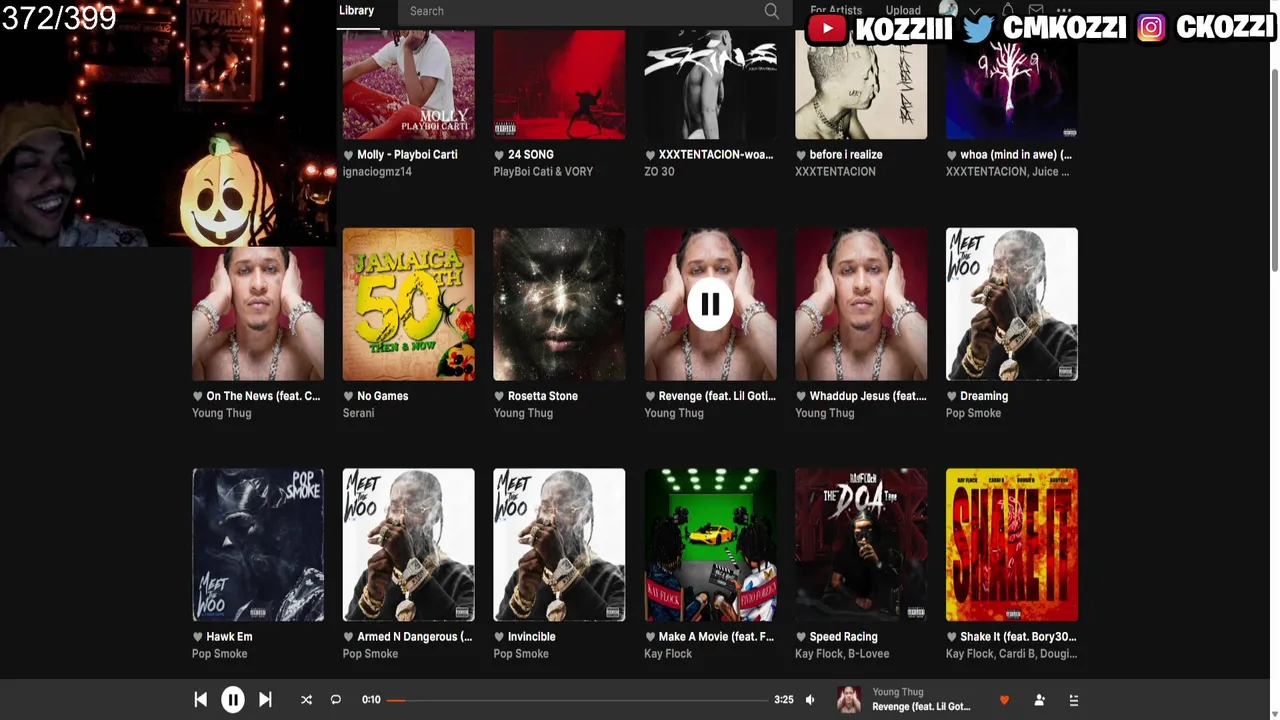Like the 24 SONG track
This screenshot has width=1280, height=720.
tap(499, 155)
